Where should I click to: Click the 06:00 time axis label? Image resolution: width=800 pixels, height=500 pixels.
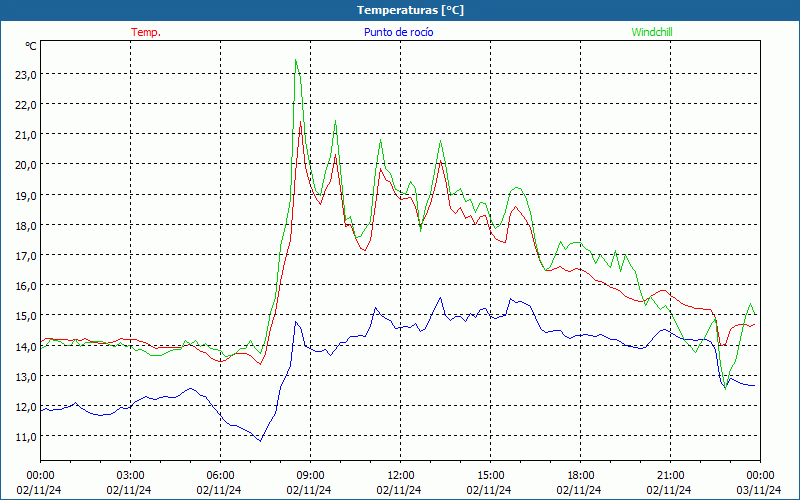220,476
